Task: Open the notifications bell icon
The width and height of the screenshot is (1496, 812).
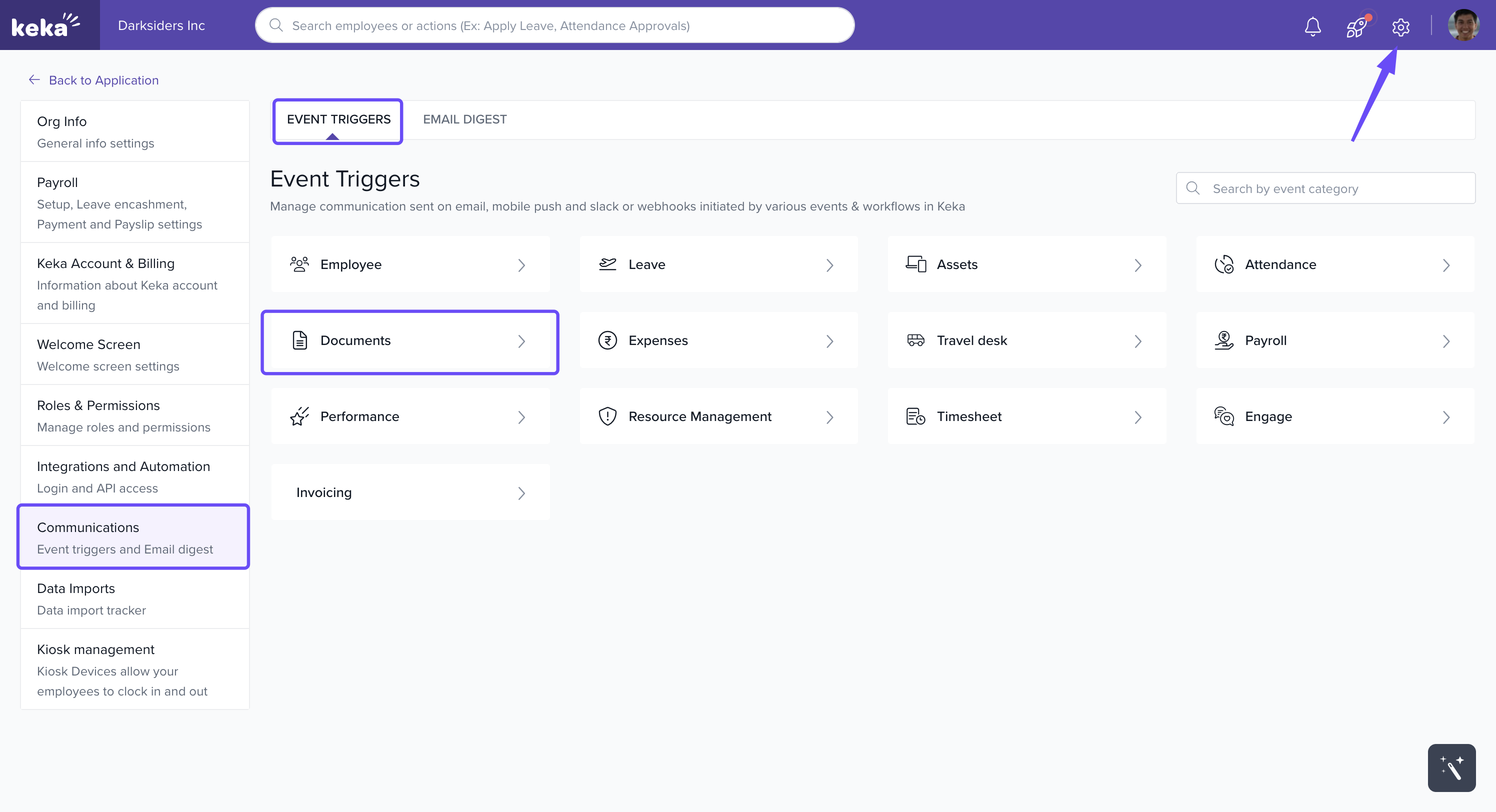Action: [x=1312, y=26]
